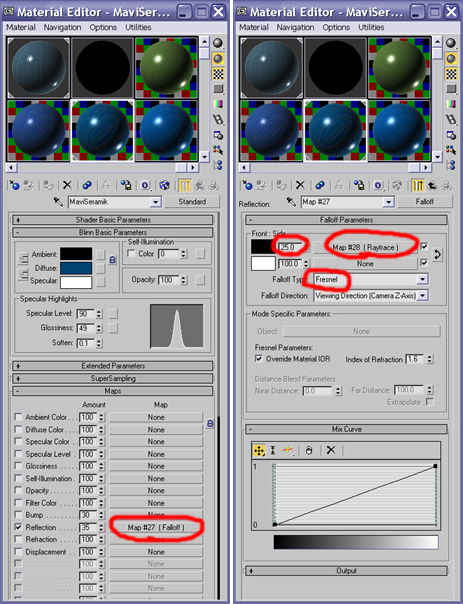463x604 pixels.
Task: Enable Ambient Color map checkbox
Action: click(18, 417)
